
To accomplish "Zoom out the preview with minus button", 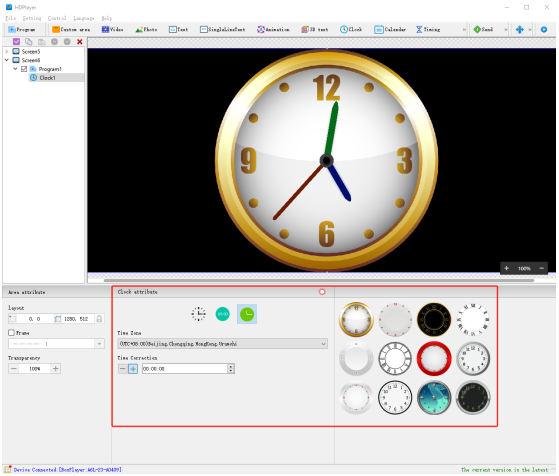I will pos(542,268).
